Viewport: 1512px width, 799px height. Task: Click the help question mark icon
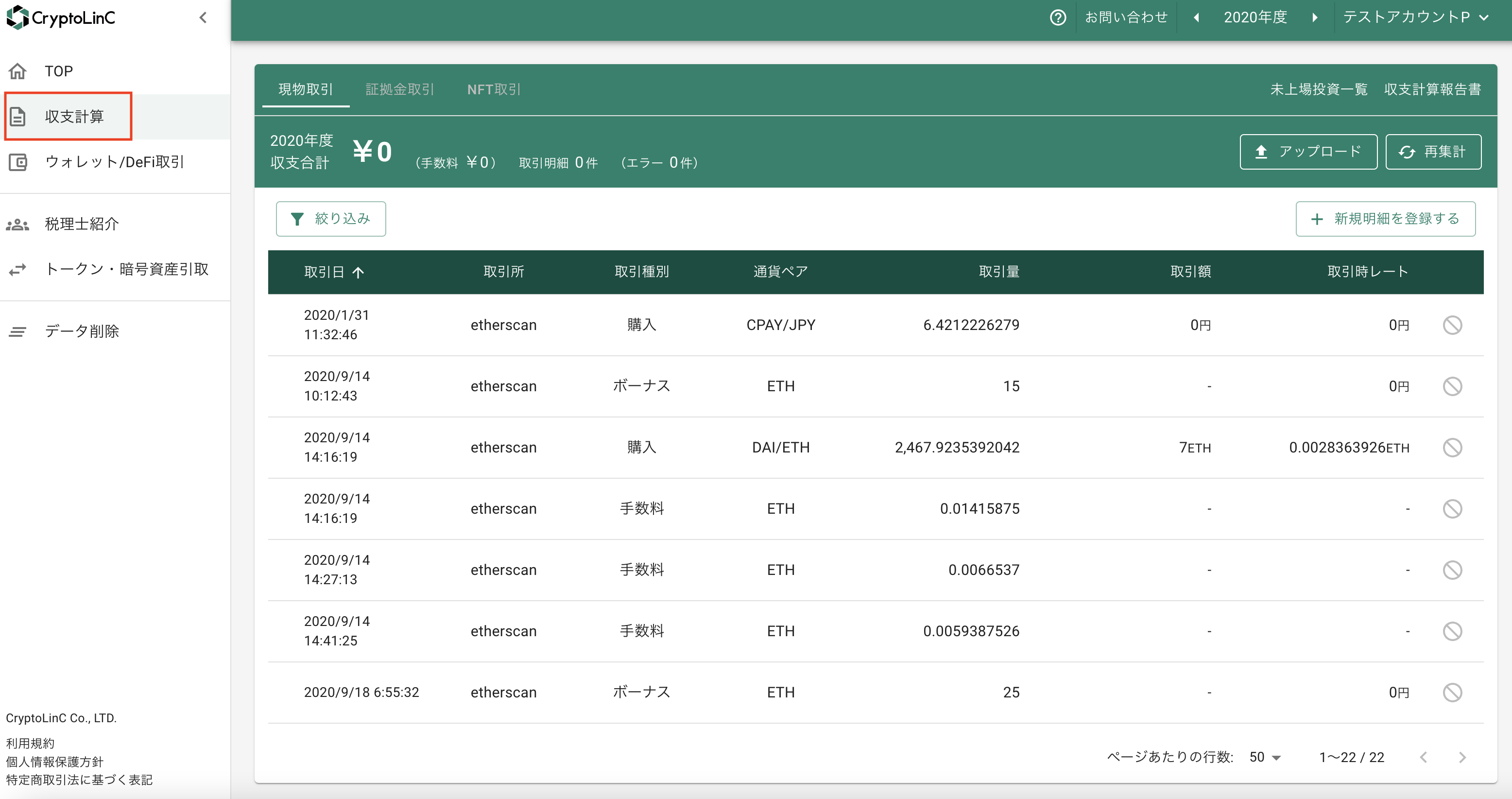click(1058, 17)
